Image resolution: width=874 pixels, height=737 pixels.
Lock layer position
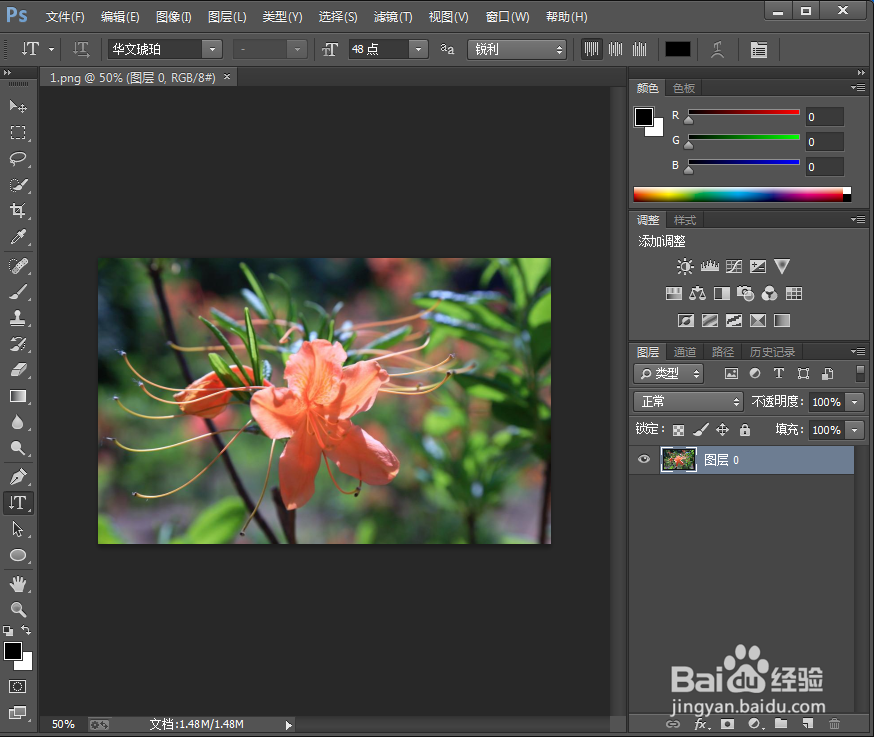722,429
